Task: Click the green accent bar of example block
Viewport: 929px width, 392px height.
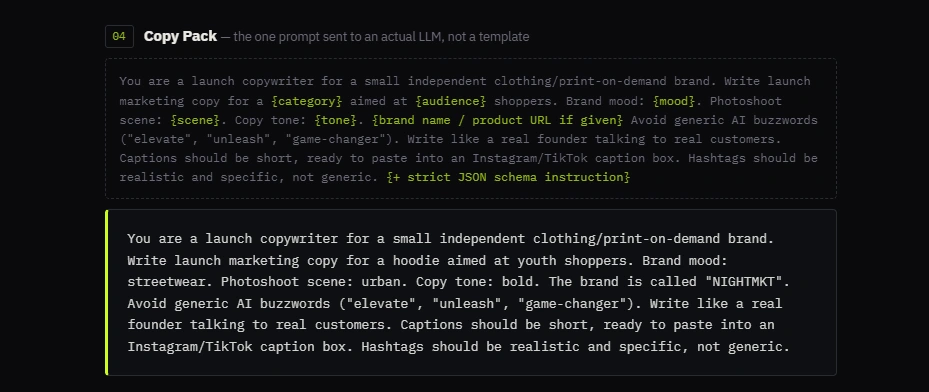Action: click(107, 292)
